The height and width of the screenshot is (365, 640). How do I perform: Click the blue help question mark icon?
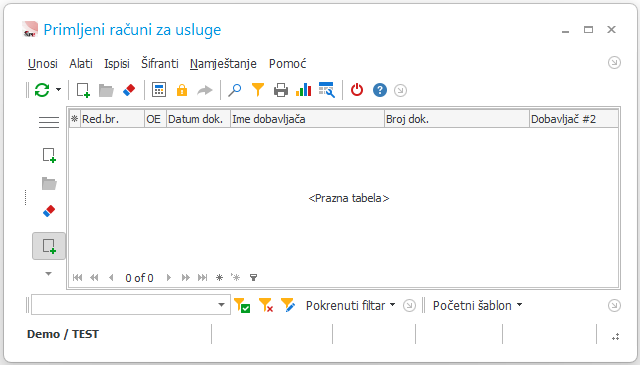[380, 90]
